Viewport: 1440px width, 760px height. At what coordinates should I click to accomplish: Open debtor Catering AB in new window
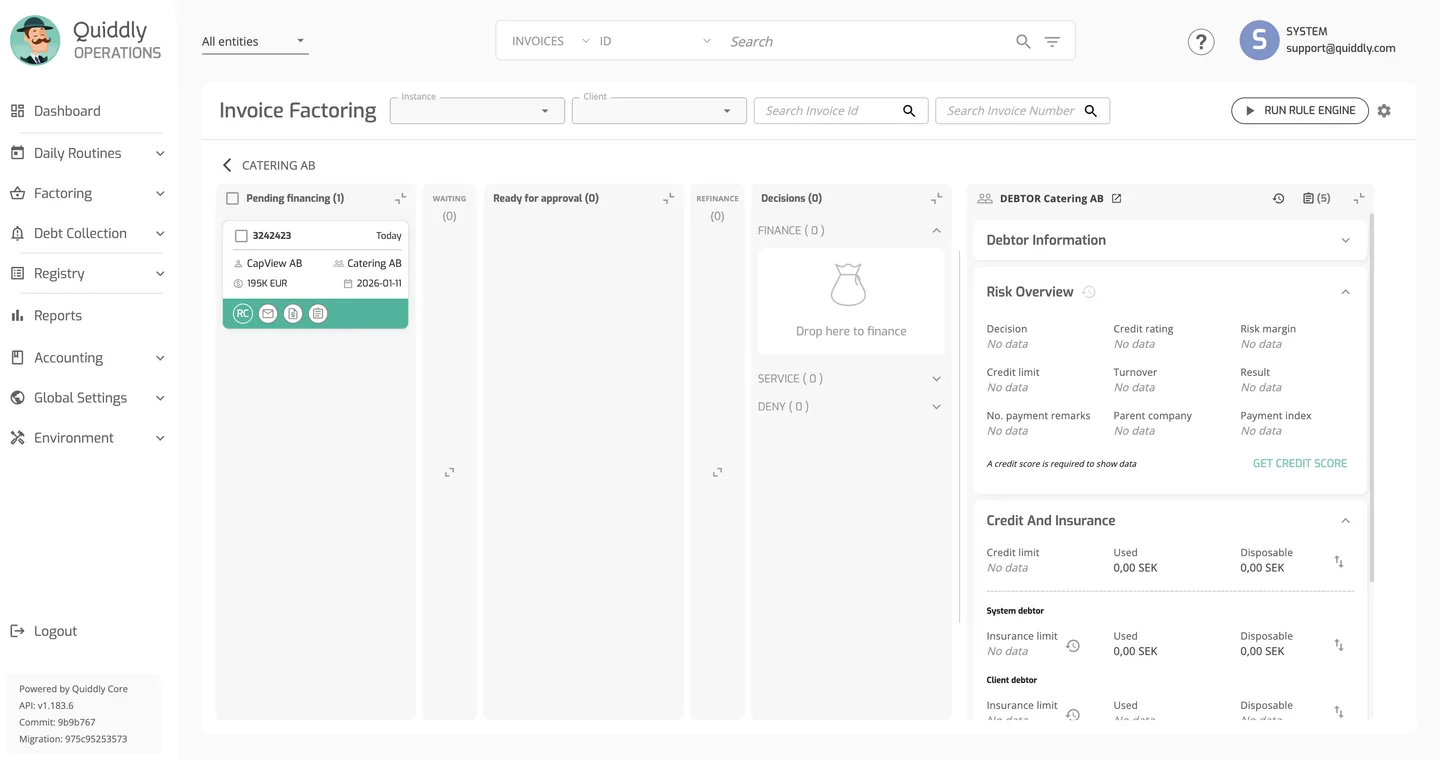tap(1117, 198)
